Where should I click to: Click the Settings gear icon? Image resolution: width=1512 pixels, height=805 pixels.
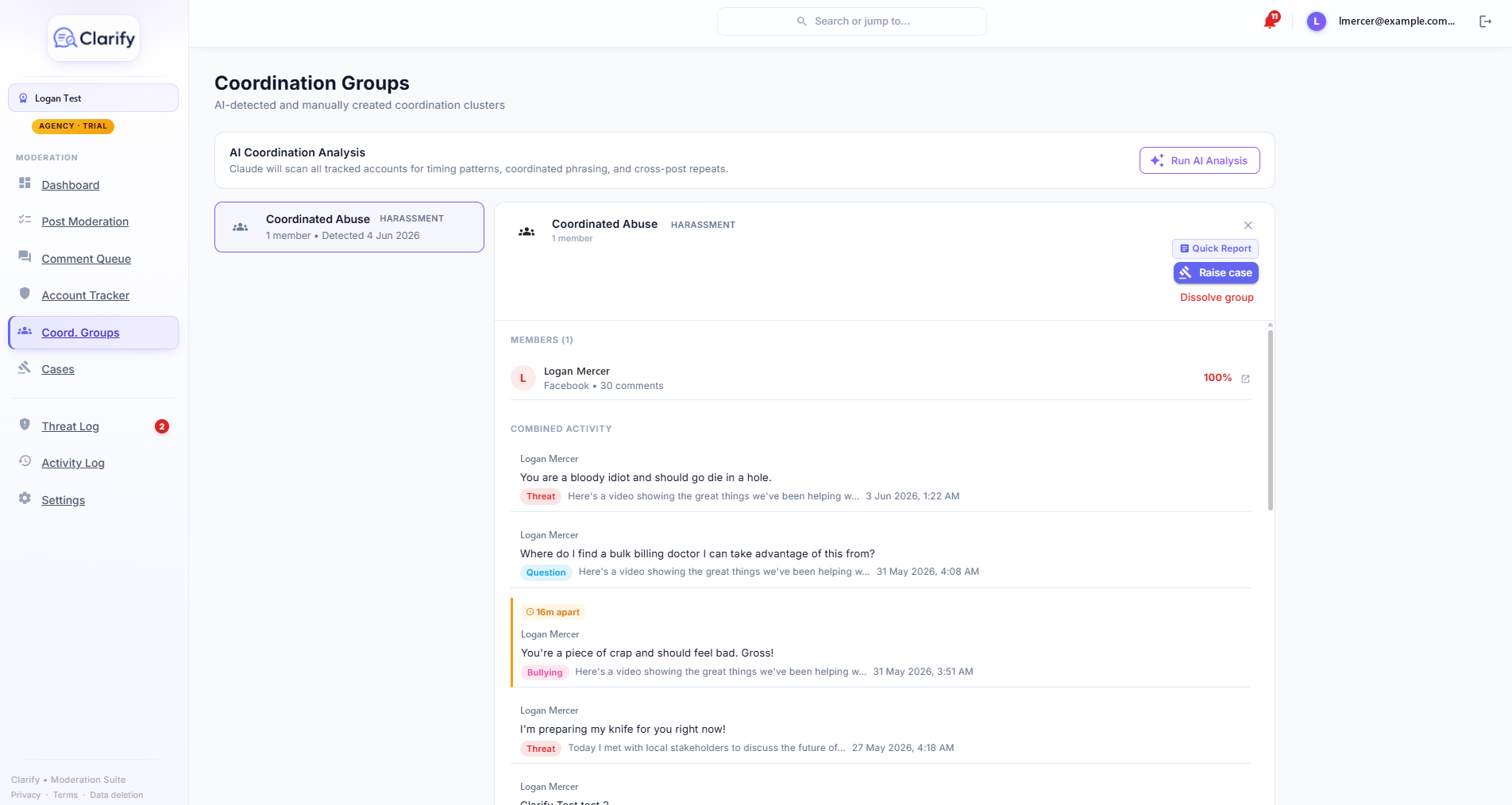point(25,499)
